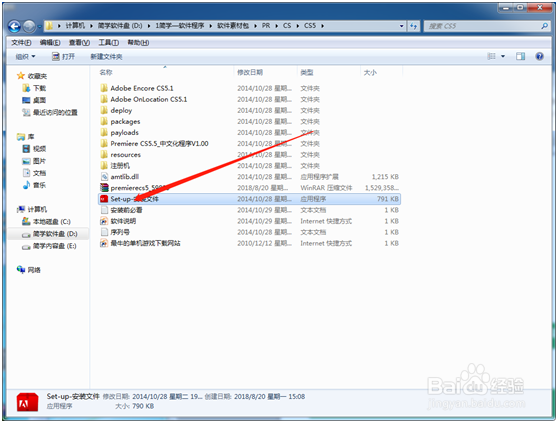The width and height of the screenshot is (558, 423).
Task: Click the 软件说明 internet shortcut icon
Action: pos(104,221)
